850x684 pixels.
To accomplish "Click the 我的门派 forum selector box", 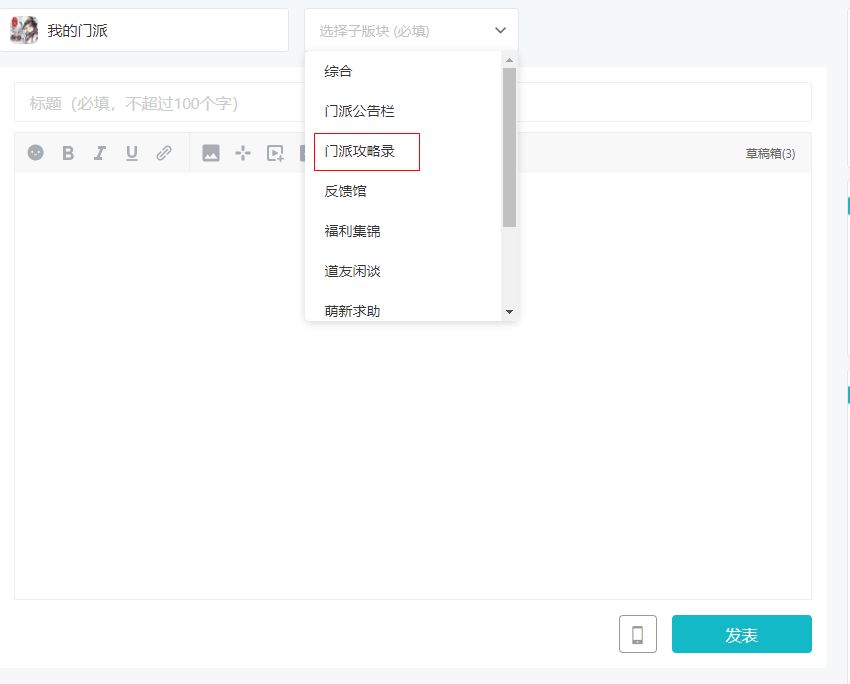I will (144, 30).
